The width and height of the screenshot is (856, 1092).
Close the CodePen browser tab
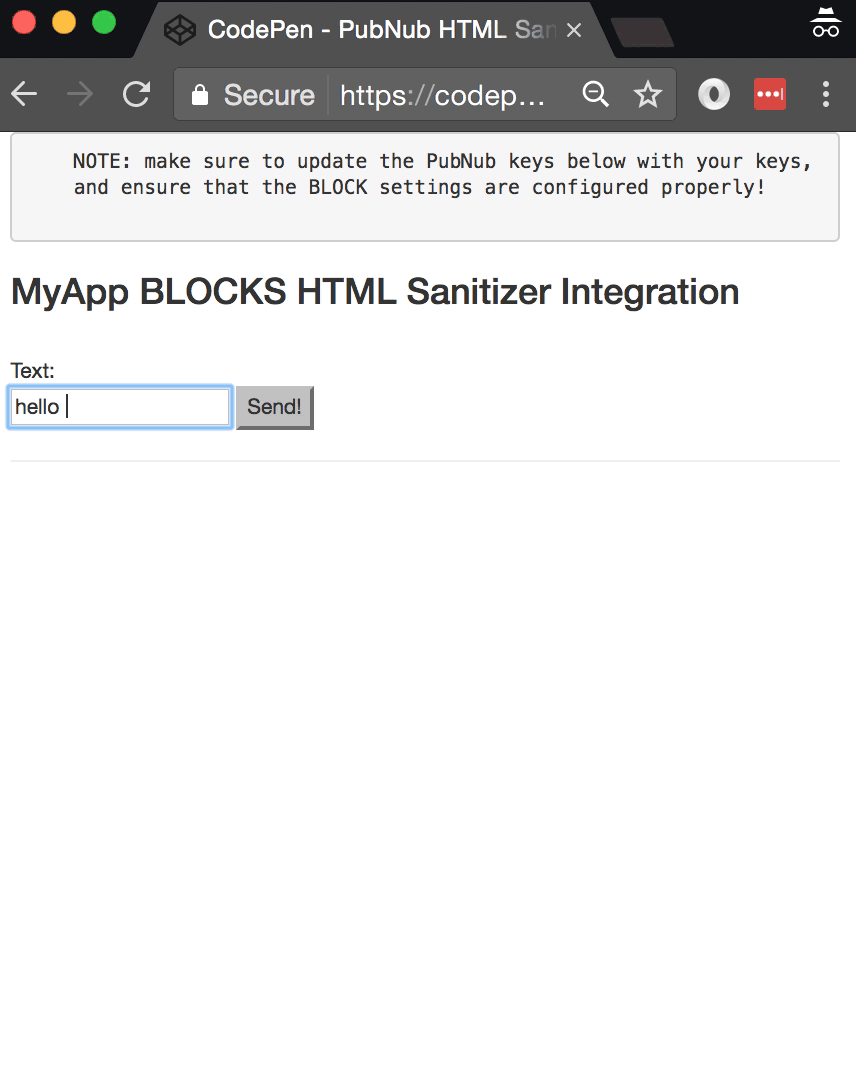pyautogui.click(x=574, y=31)
